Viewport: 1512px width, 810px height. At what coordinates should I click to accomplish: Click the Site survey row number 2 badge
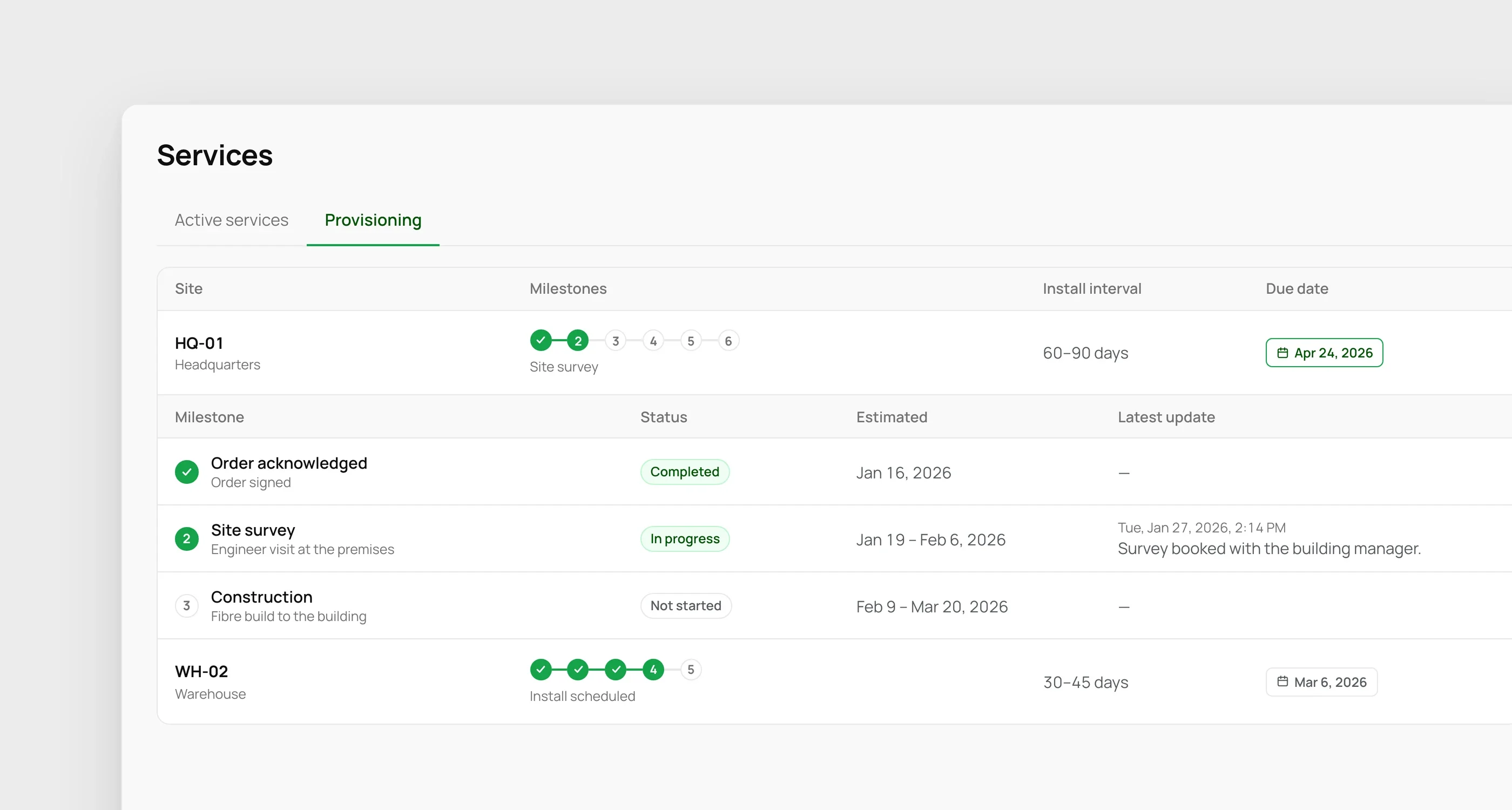tap(187, 539)
